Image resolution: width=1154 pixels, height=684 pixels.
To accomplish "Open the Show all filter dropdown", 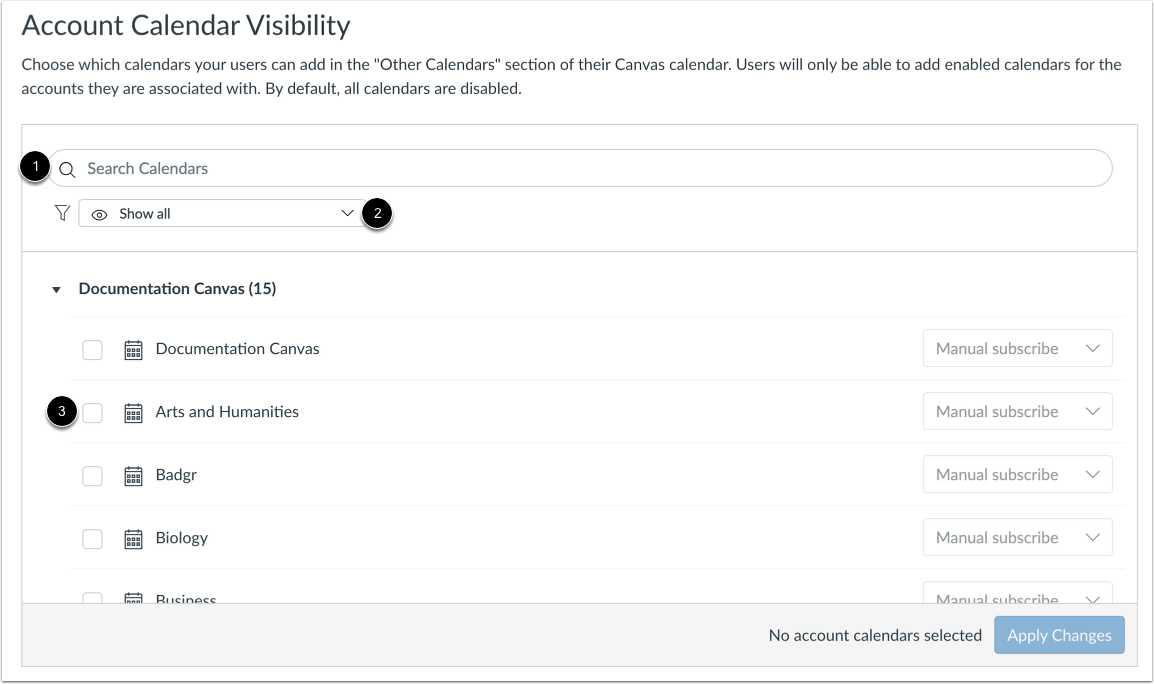I will click(220, 213).
